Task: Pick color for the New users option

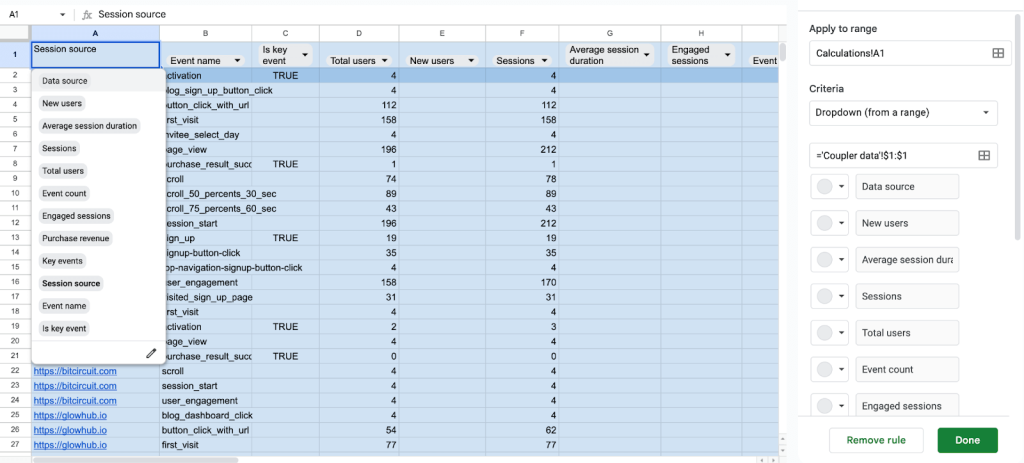Action: pyautogui.click(x=829, y=223)
